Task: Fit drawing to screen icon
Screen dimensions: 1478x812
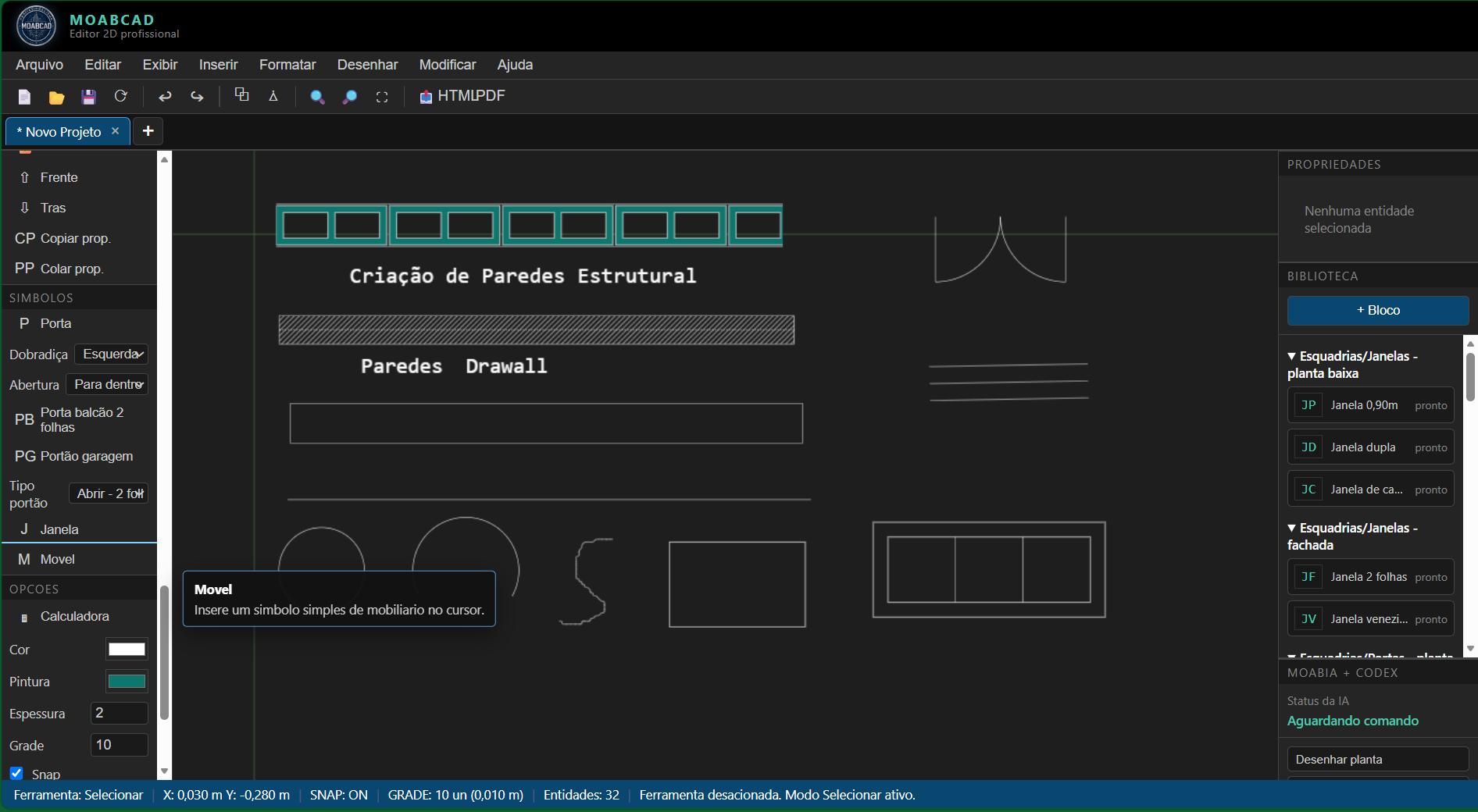Action: tap(382, 97)
